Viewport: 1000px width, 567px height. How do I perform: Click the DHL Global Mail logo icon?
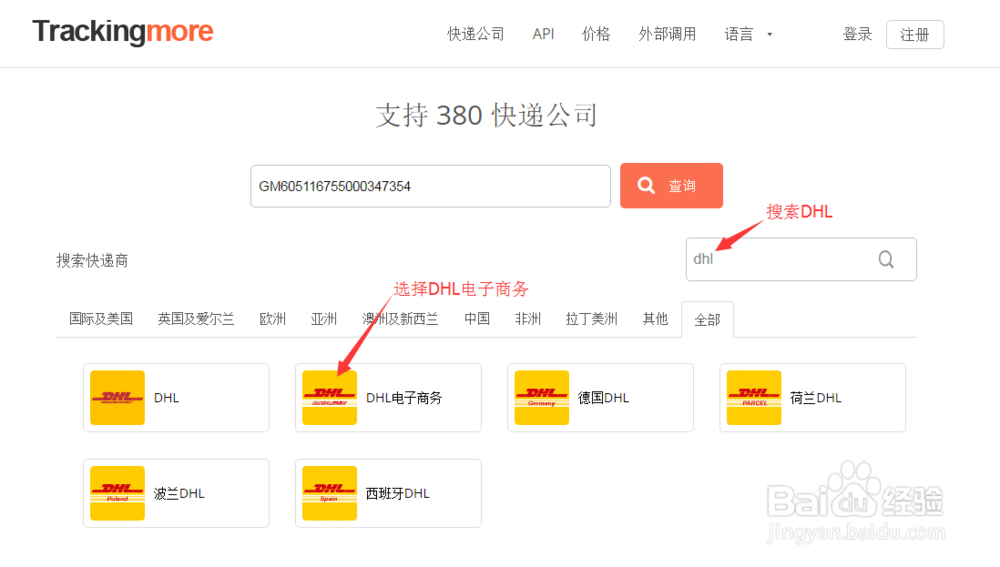coord(329,397)
